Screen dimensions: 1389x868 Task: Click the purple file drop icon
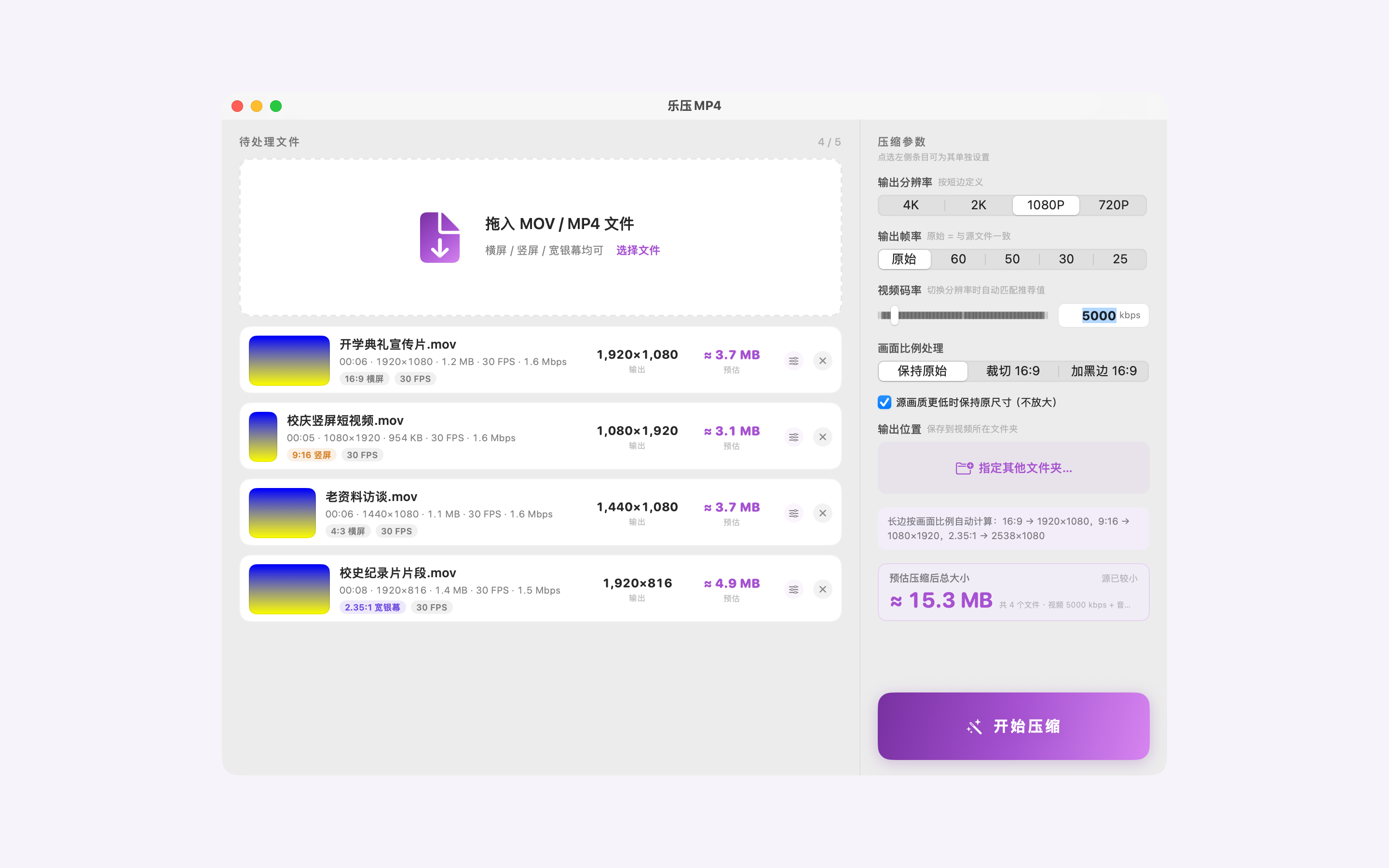pyautogui.click(x=440, y=238)
